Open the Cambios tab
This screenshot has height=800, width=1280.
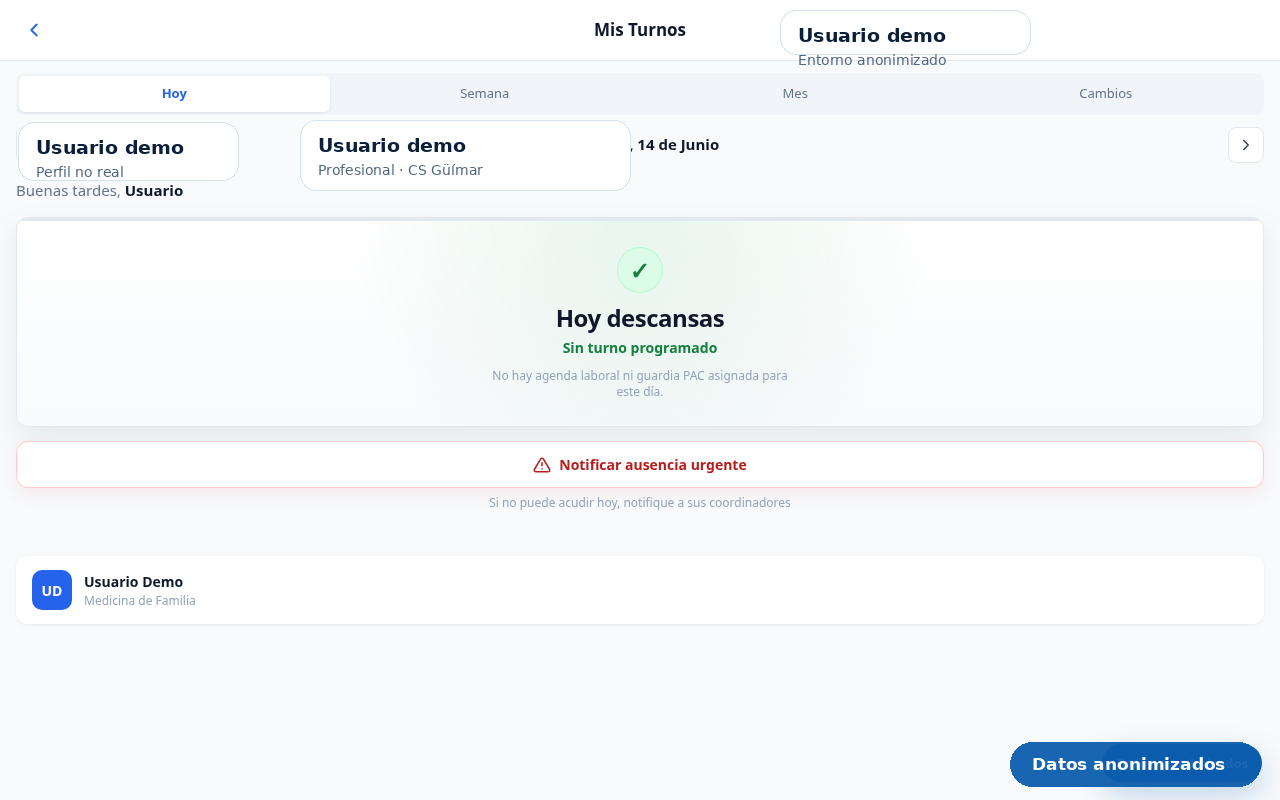[1105, 94]
